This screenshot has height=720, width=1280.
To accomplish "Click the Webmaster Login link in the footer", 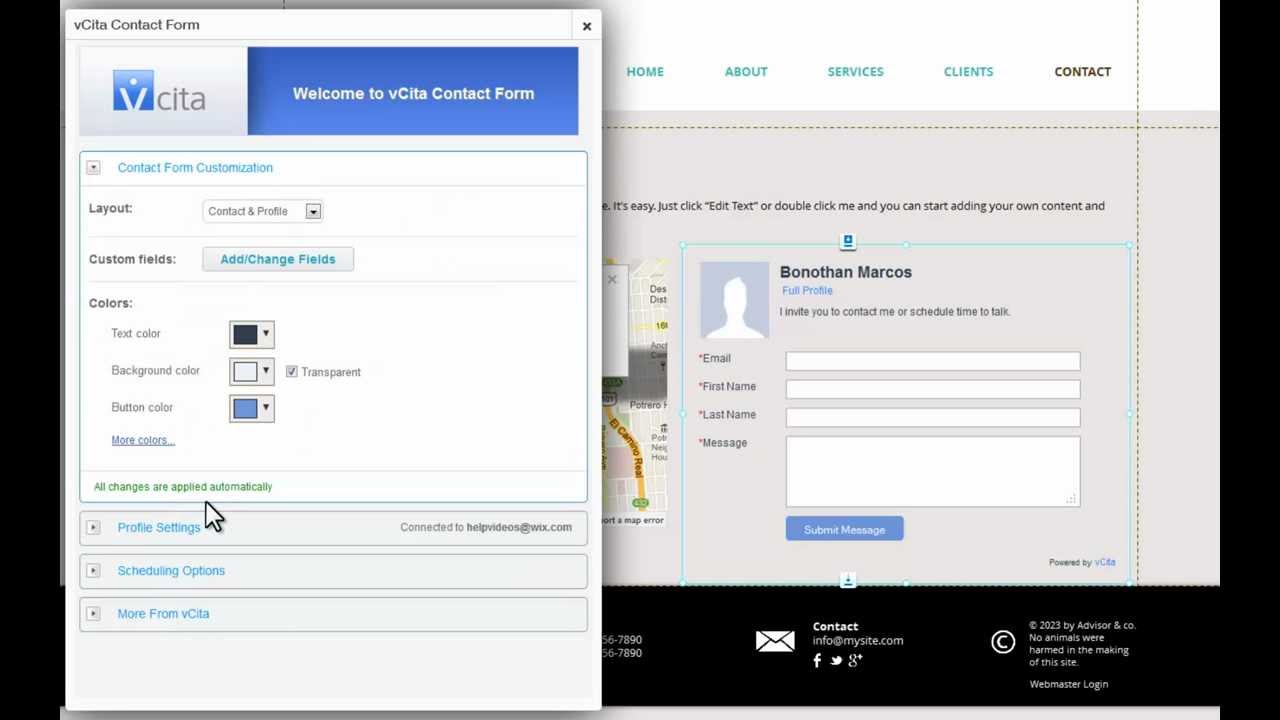I will [x=1069, y=684].
